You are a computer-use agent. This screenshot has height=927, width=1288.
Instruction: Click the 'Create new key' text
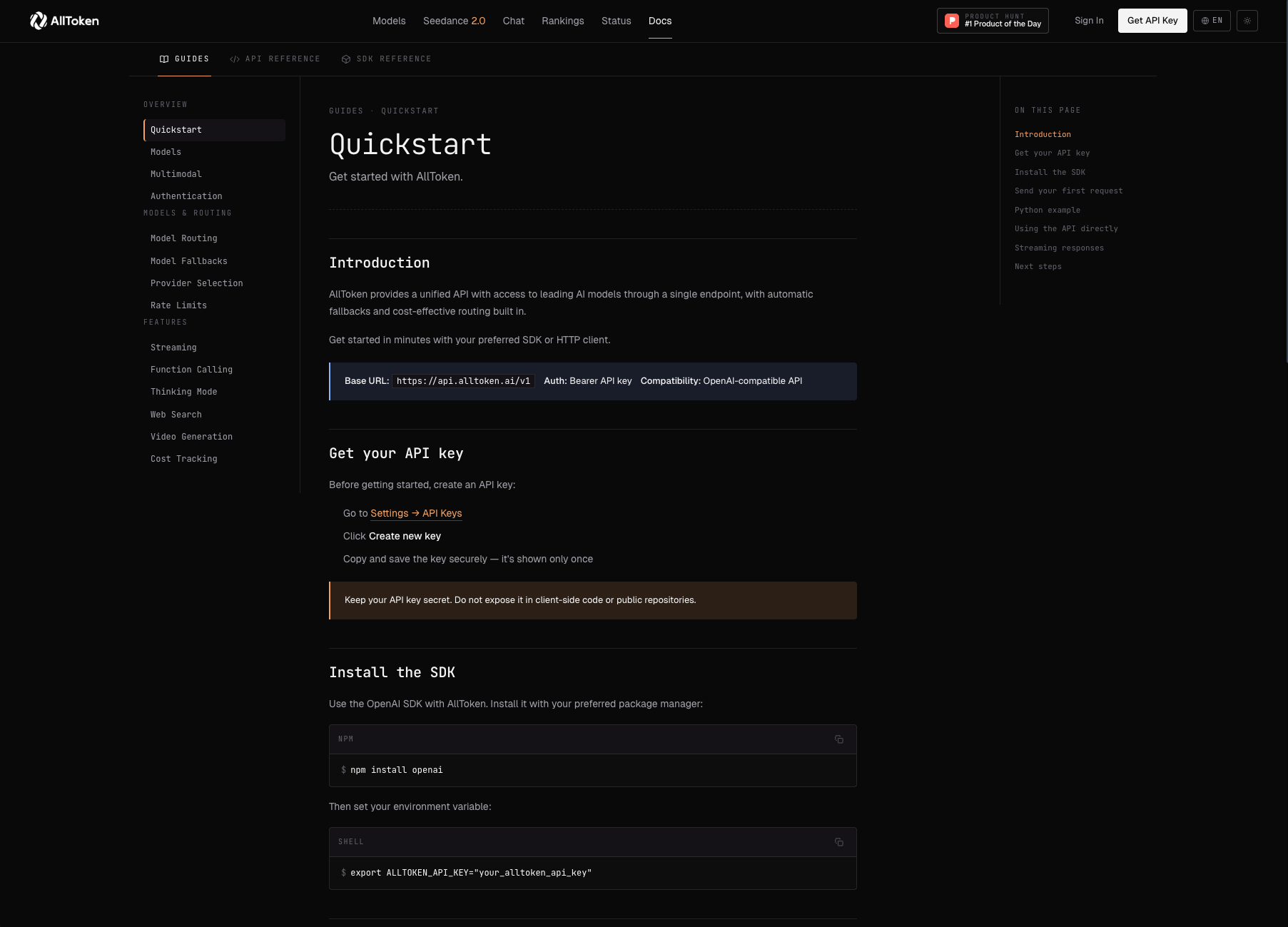coord(405,536)
